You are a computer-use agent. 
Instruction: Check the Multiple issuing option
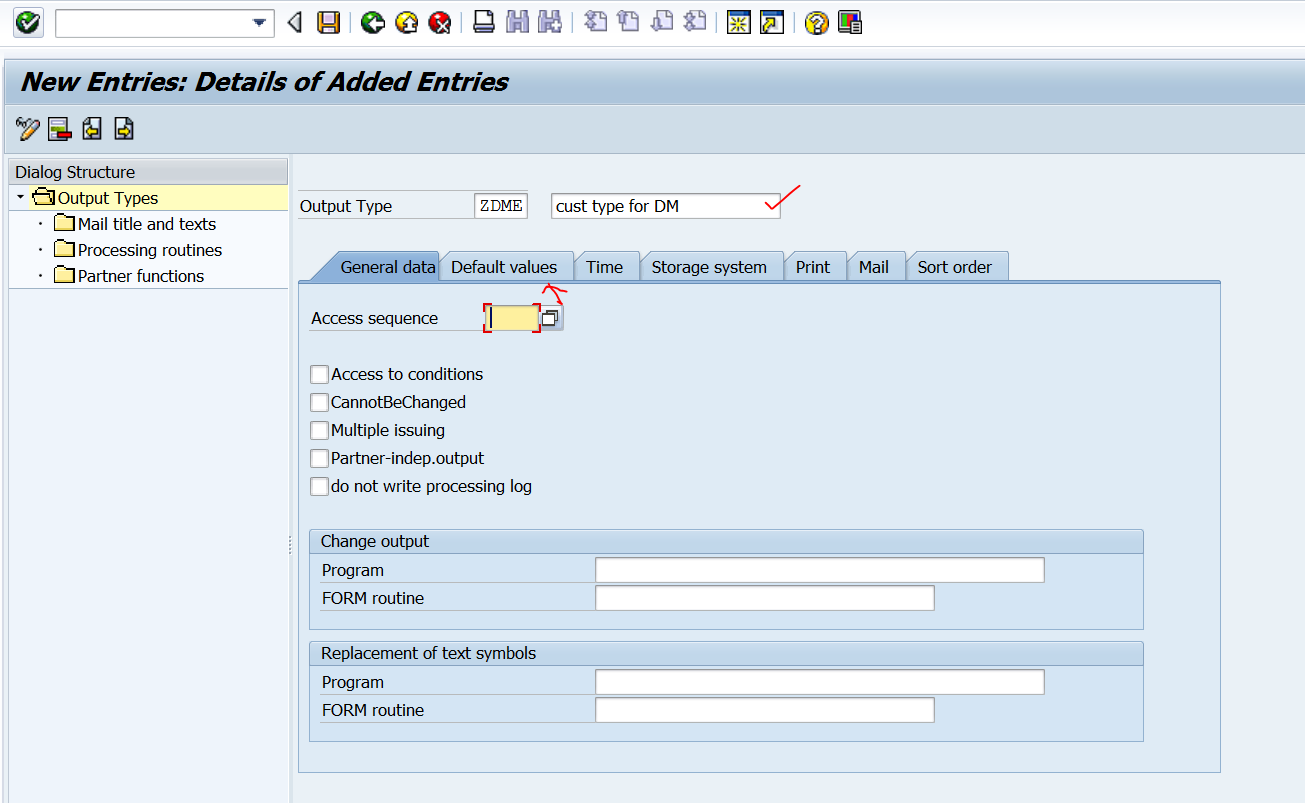[319, 430]
